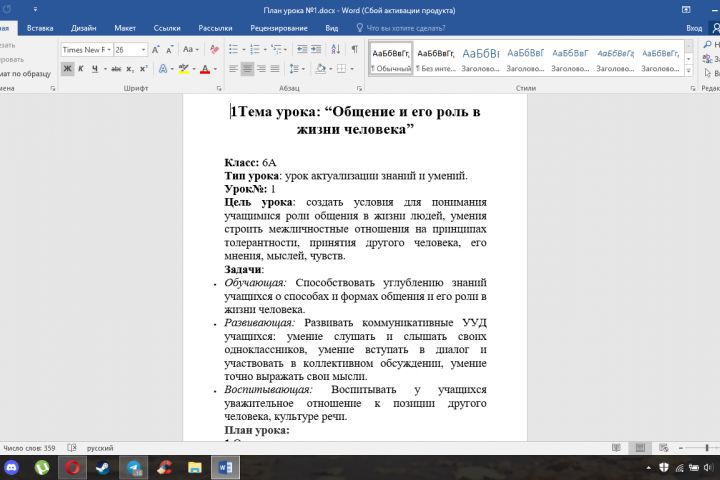Toggle show paragraph marks (¶)
The height and width of the screenshot is (480, 720).
click(x=354, y=49)
